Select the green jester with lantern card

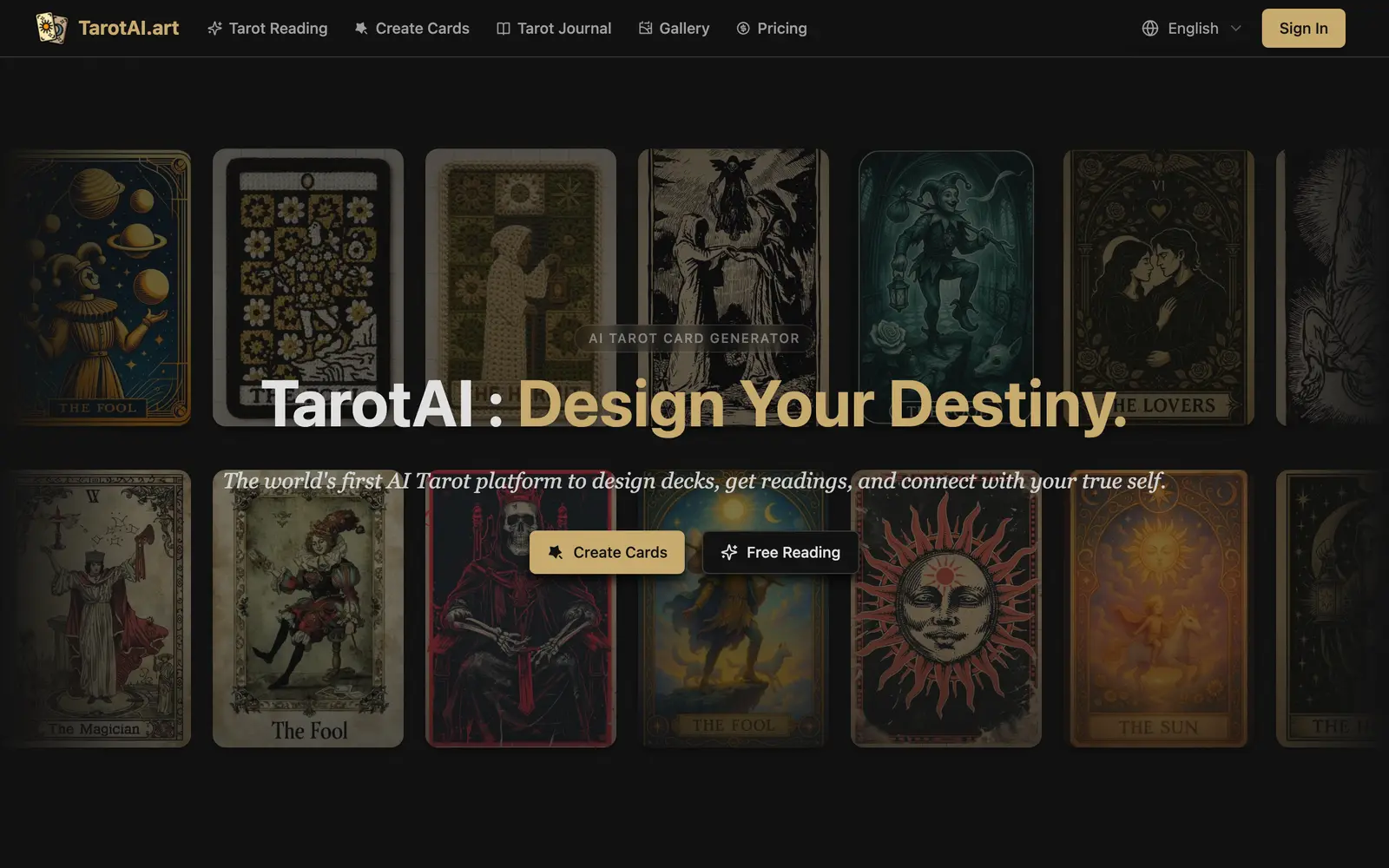(x=946, y=287)
